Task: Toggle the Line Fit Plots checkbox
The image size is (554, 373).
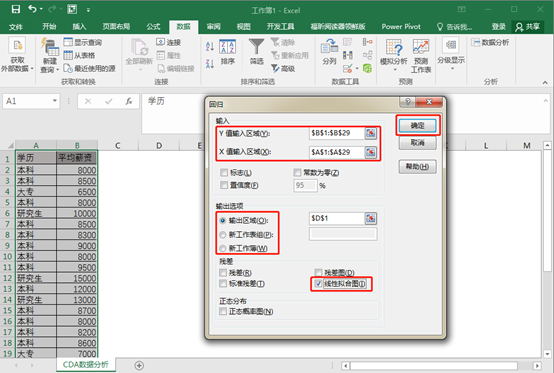Action: tap(318, 284)
